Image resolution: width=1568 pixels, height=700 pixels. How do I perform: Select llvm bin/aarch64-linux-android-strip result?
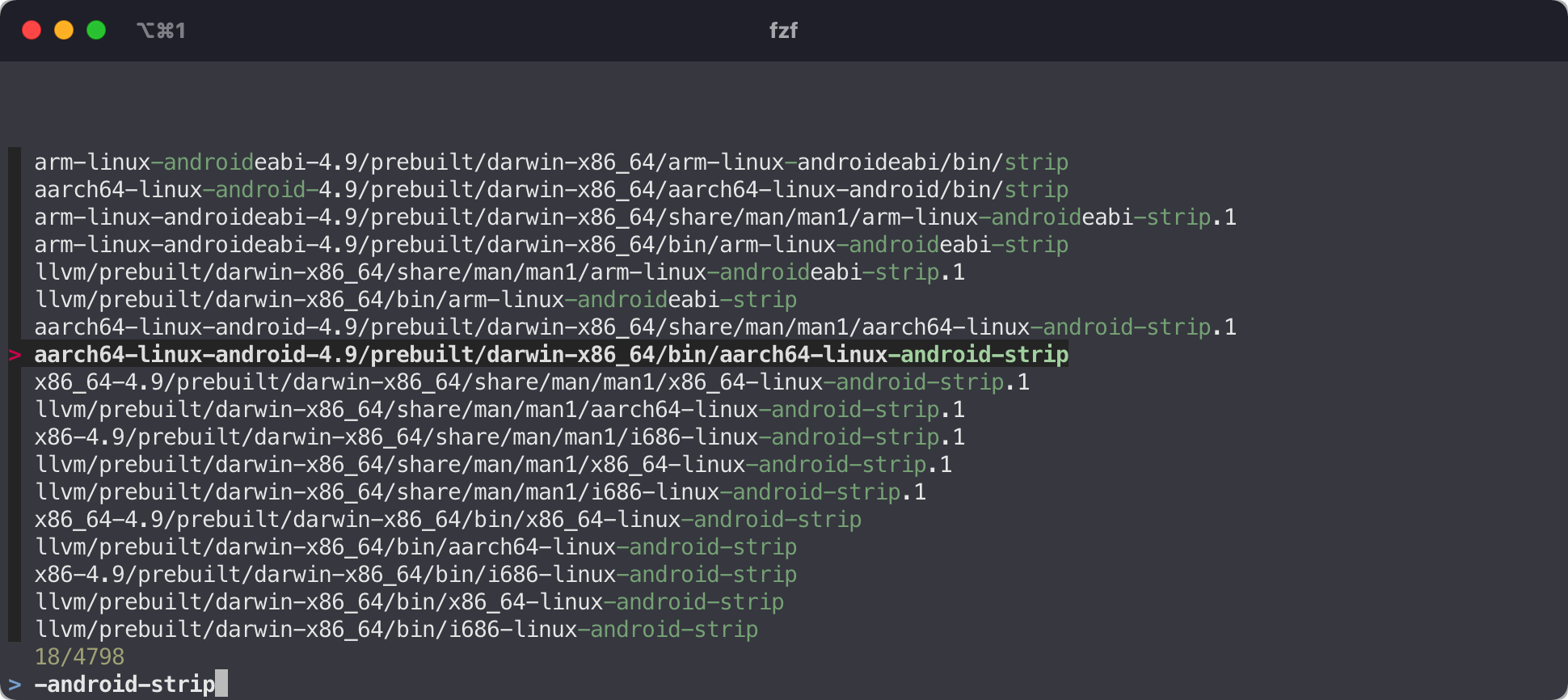click(415, 547)
